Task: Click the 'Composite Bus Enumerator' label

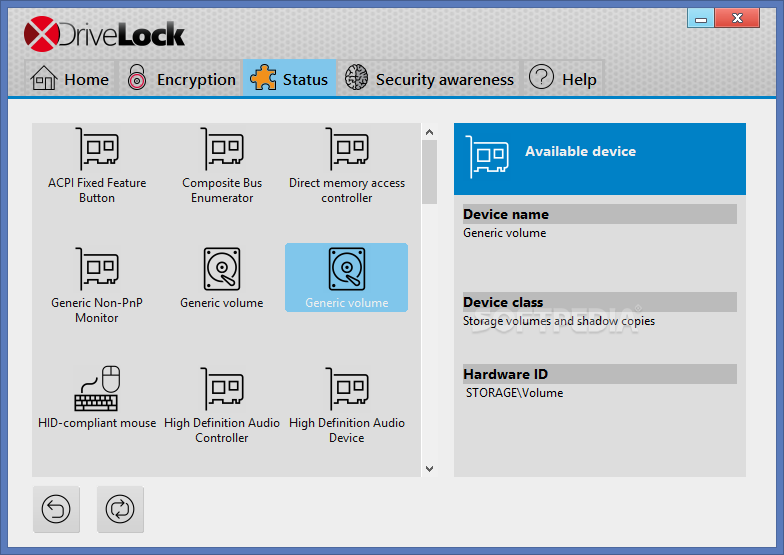Action: 222,190
